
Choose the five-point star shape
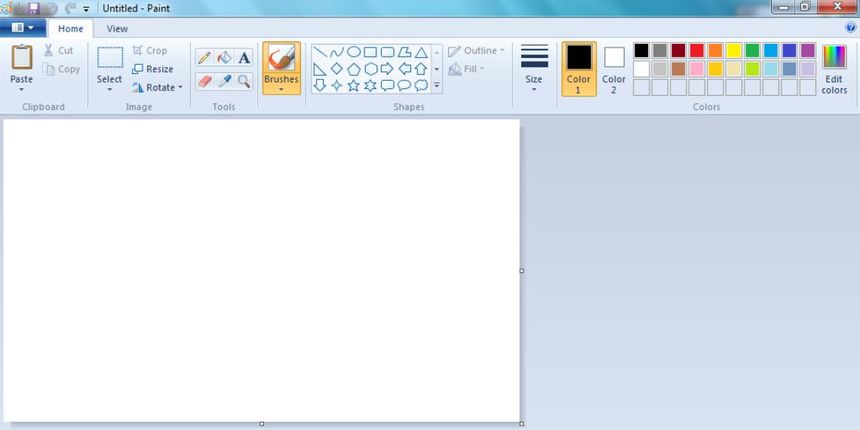(353, 86)
